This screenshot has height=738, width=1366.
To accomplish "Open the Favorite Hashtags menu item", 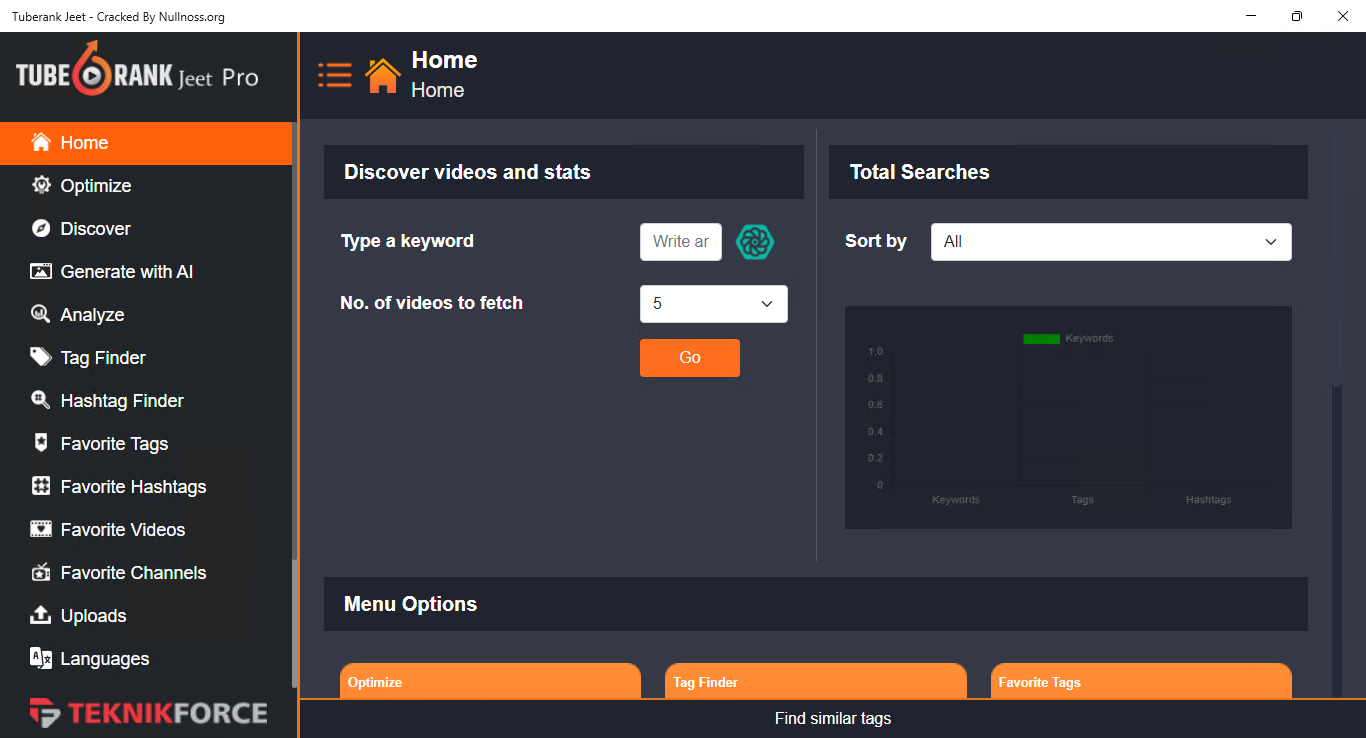I will click(x=146, y=487).
